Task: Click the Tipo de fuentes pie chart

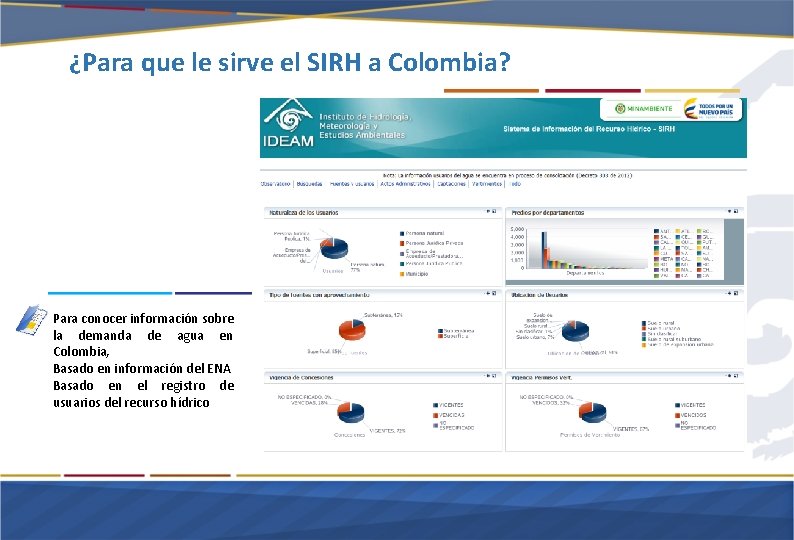Action: pos(352,330)
